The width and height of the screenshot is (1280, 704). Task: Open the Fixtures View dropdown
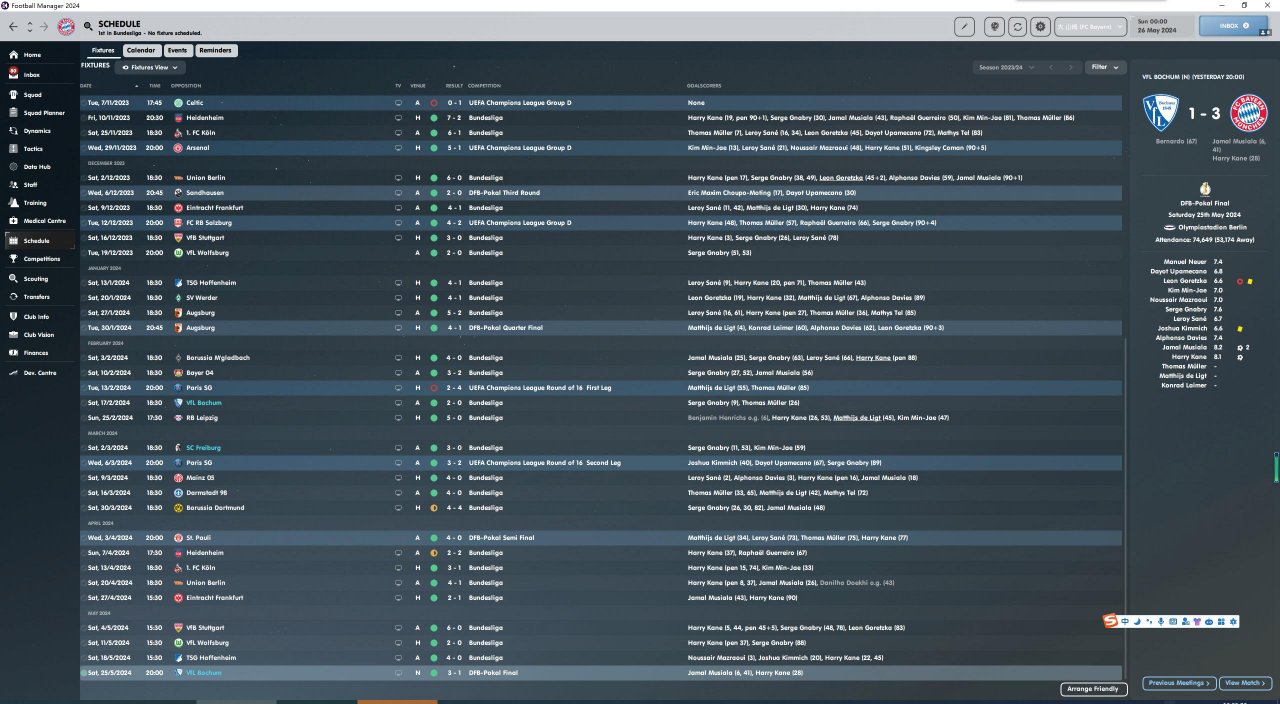pyautogui.click(x=150, y=67)
